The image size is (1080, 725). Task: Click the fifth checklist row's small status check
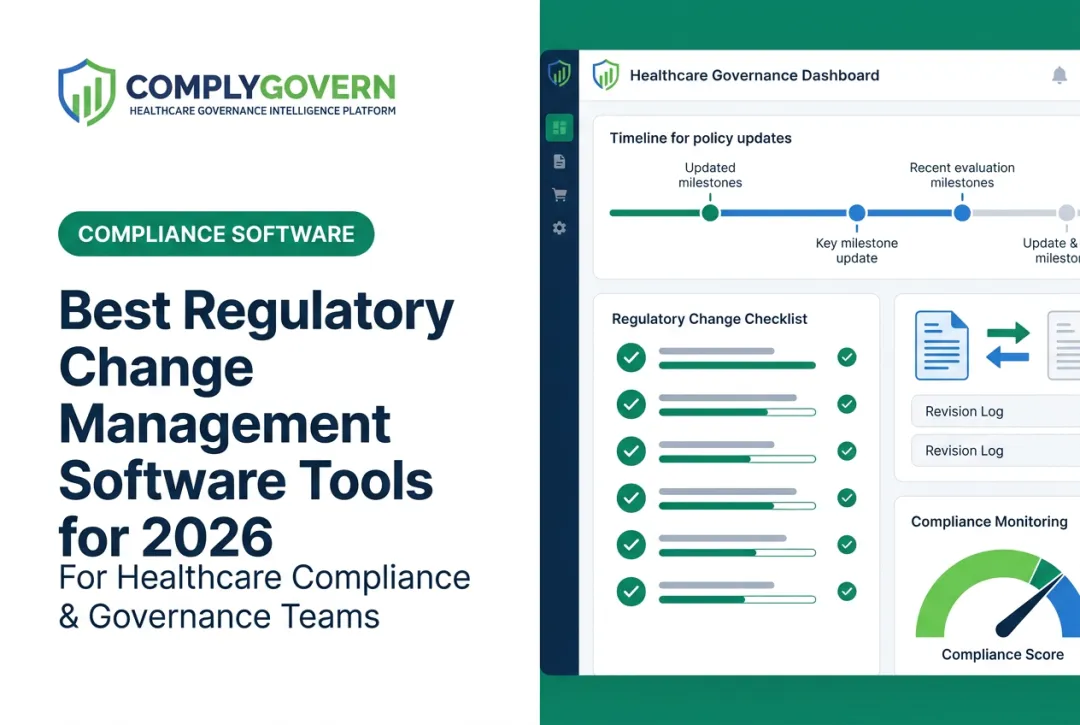(847, 545)
